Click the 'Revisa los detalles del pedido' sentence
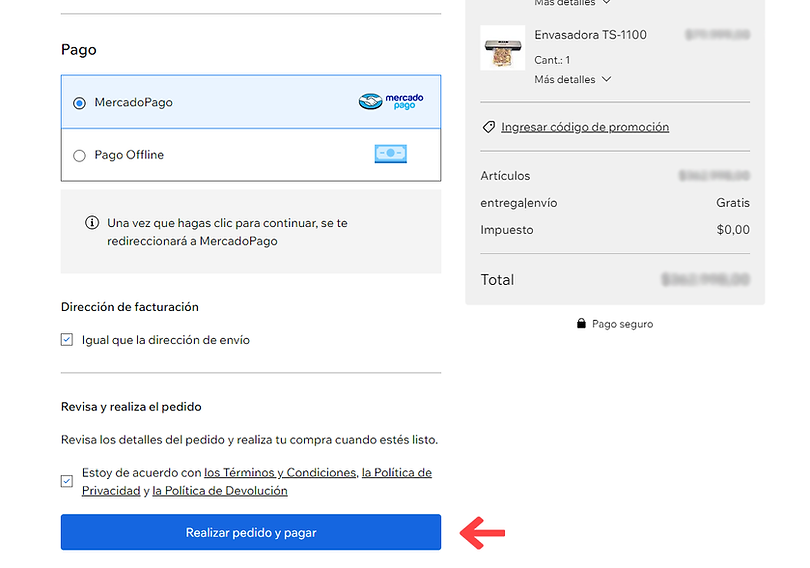This screenshot has width=810, height=568. 250,440
